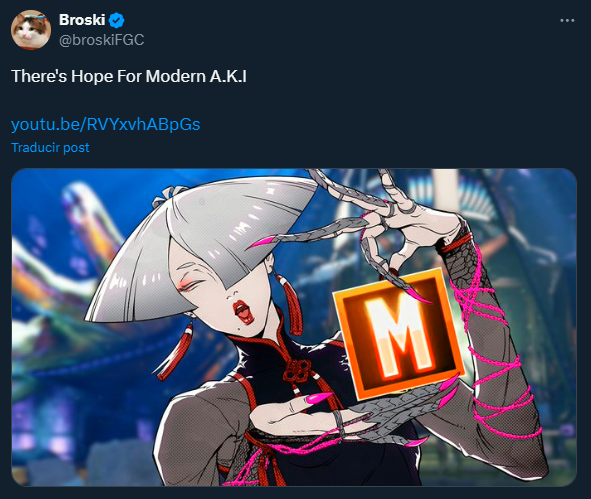Open the youtu.be/RVYxvhABpGs link

[x=106, y=124]
